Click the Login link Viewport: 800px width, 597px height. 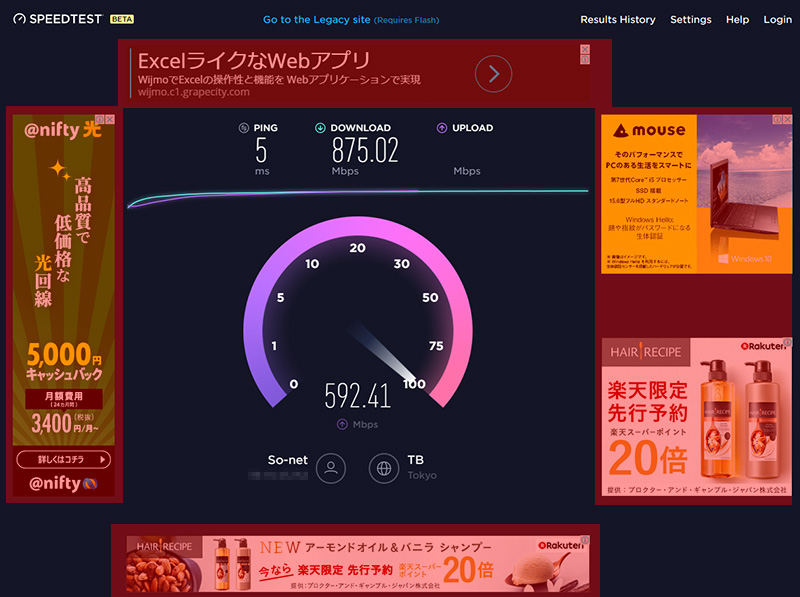pyautogui.click(x=777, y=20)
